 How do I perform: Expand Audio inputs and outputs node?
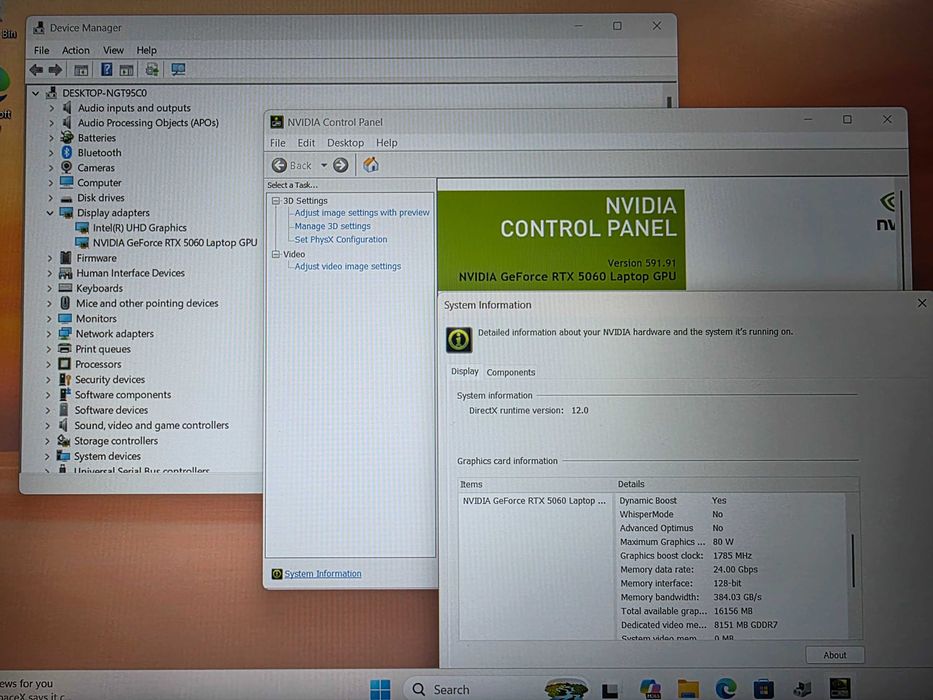51,108
